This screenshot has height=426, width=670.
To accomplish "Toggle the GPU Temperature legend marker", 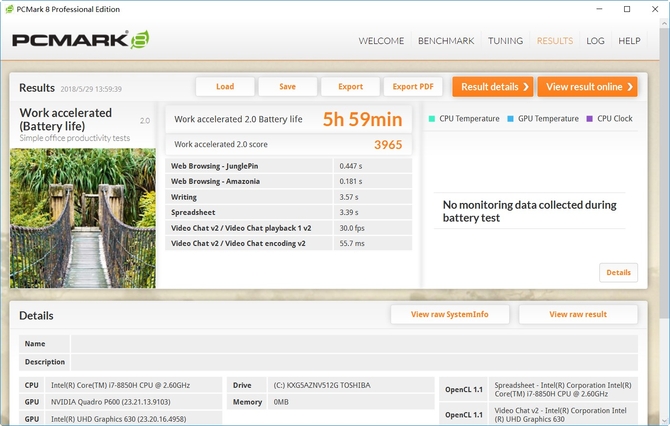I will 510,119.
